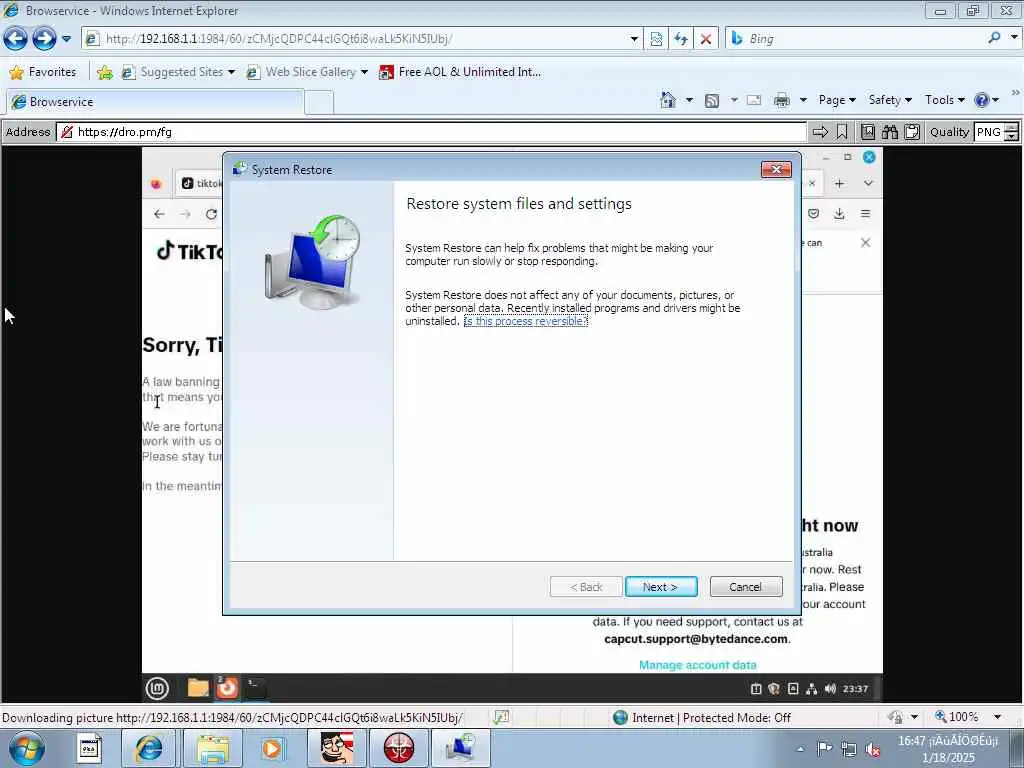
Task: Open Windows Media Player from the taskbar
Action: click(x=273, y=748)
